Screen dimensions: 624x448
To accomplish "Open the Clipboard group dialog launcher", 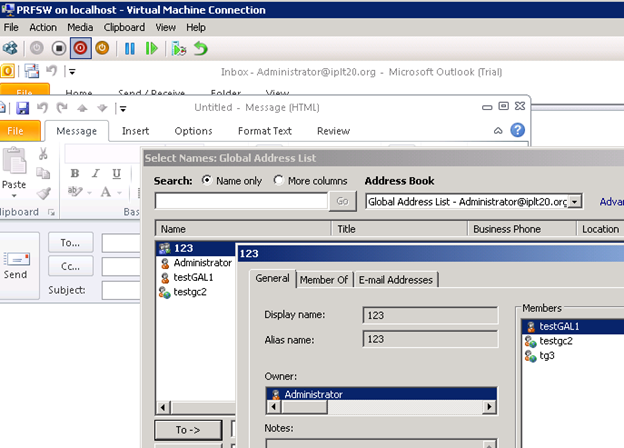I will click(x=51, y=212).
